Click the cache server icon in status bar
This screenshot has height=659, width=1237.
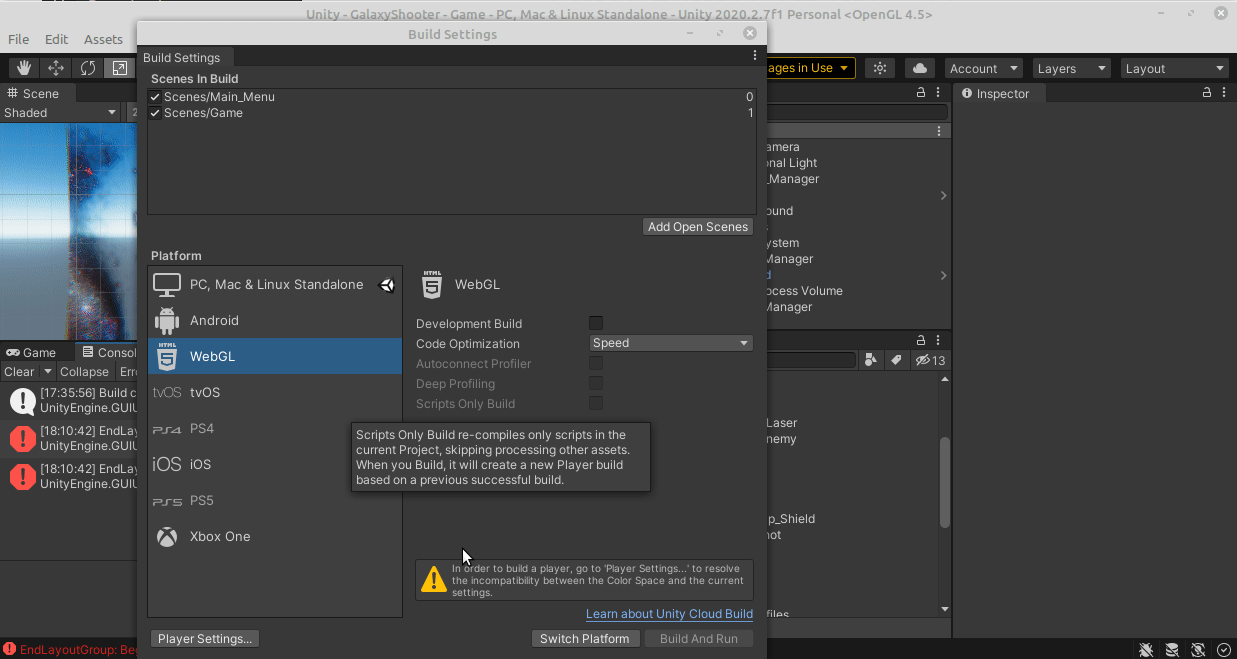1172,649
